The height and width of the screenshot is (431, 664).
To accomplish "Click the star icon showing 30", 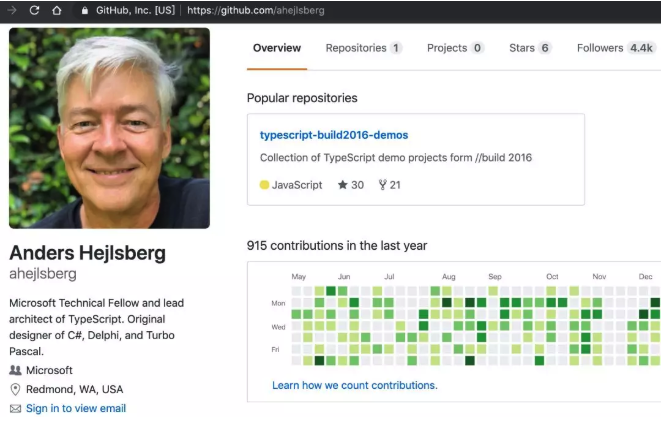I will click(x=343, y=185).
